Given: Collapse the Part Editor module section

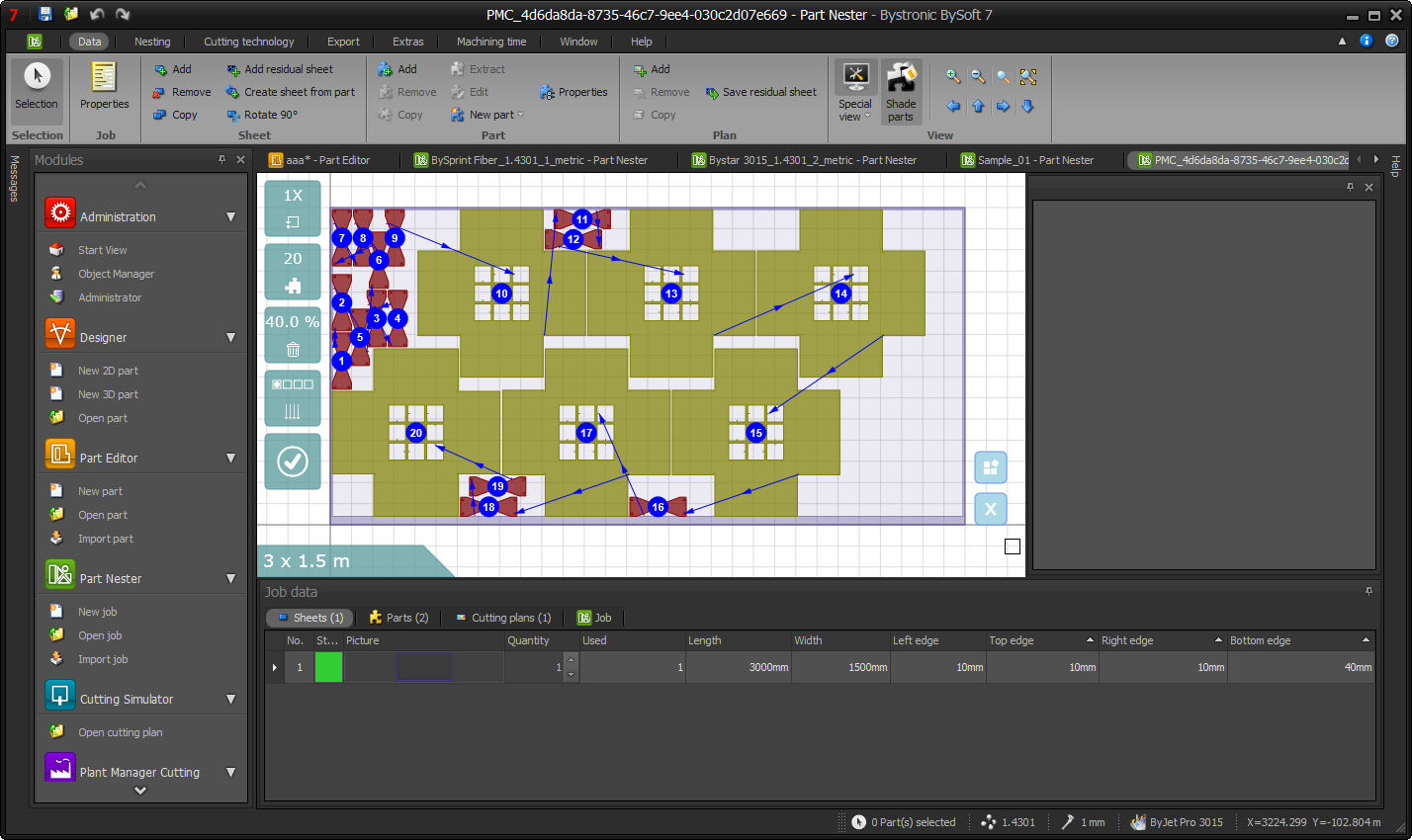Looking at the screenshot, I should (x=231, y=458).
